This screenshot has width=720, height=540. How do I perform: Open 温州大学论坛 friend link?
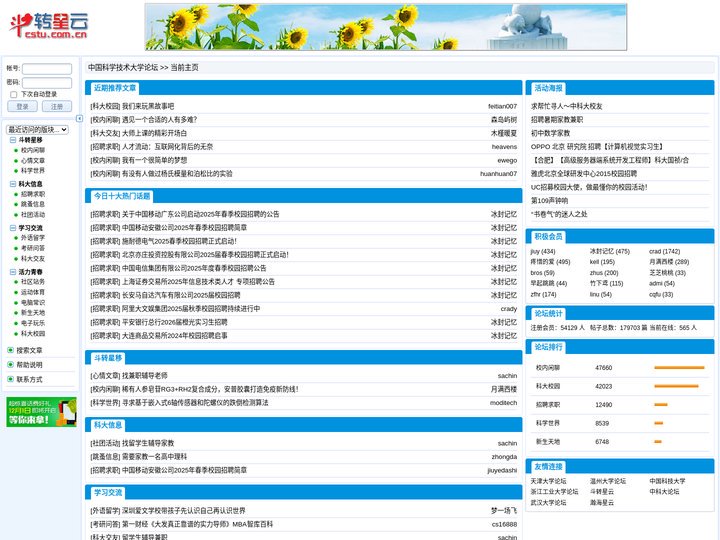[x=608, y=481]
